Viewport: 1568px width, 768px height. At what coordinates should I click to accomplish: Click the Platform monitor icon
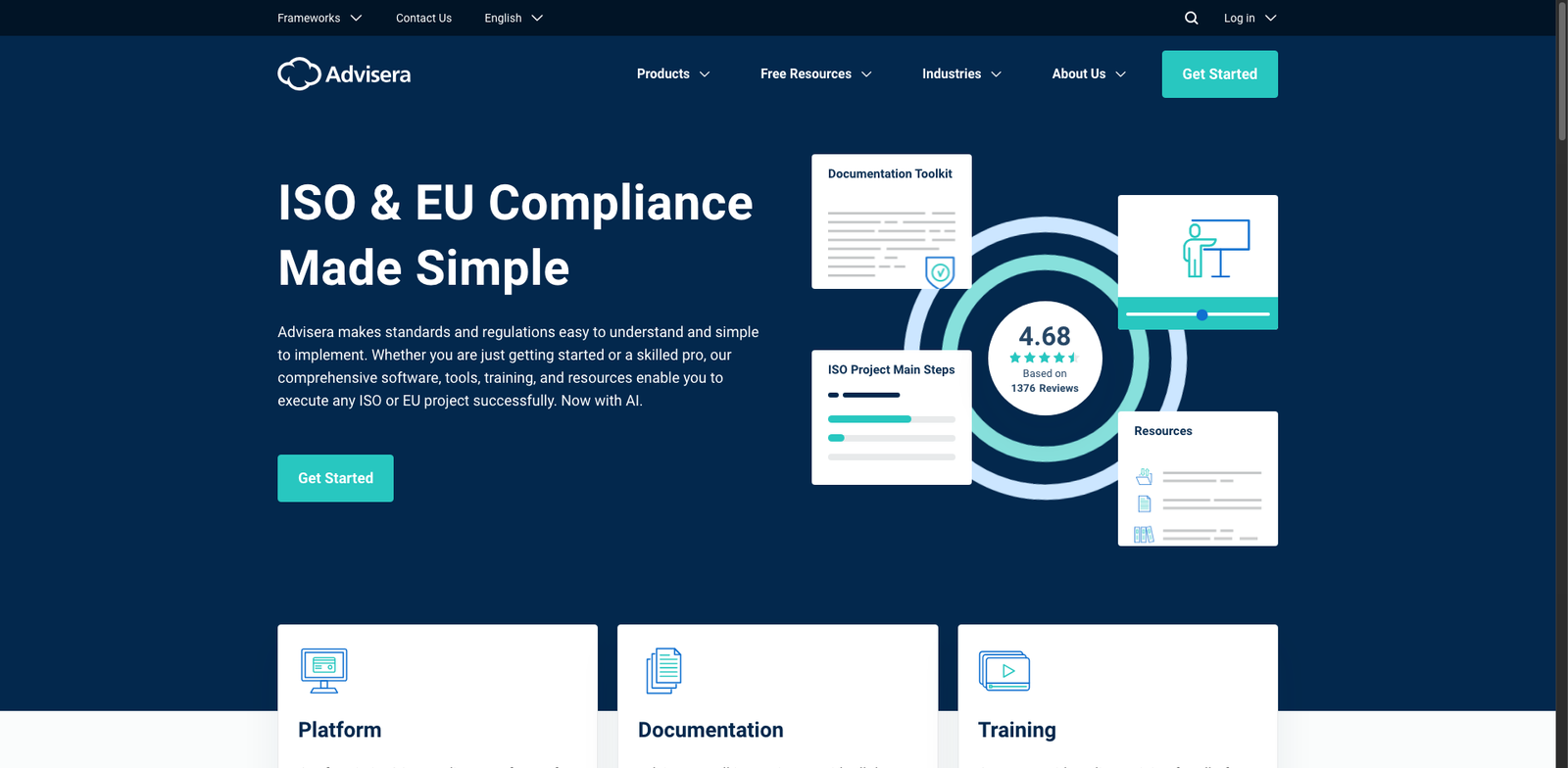[323, 670]
